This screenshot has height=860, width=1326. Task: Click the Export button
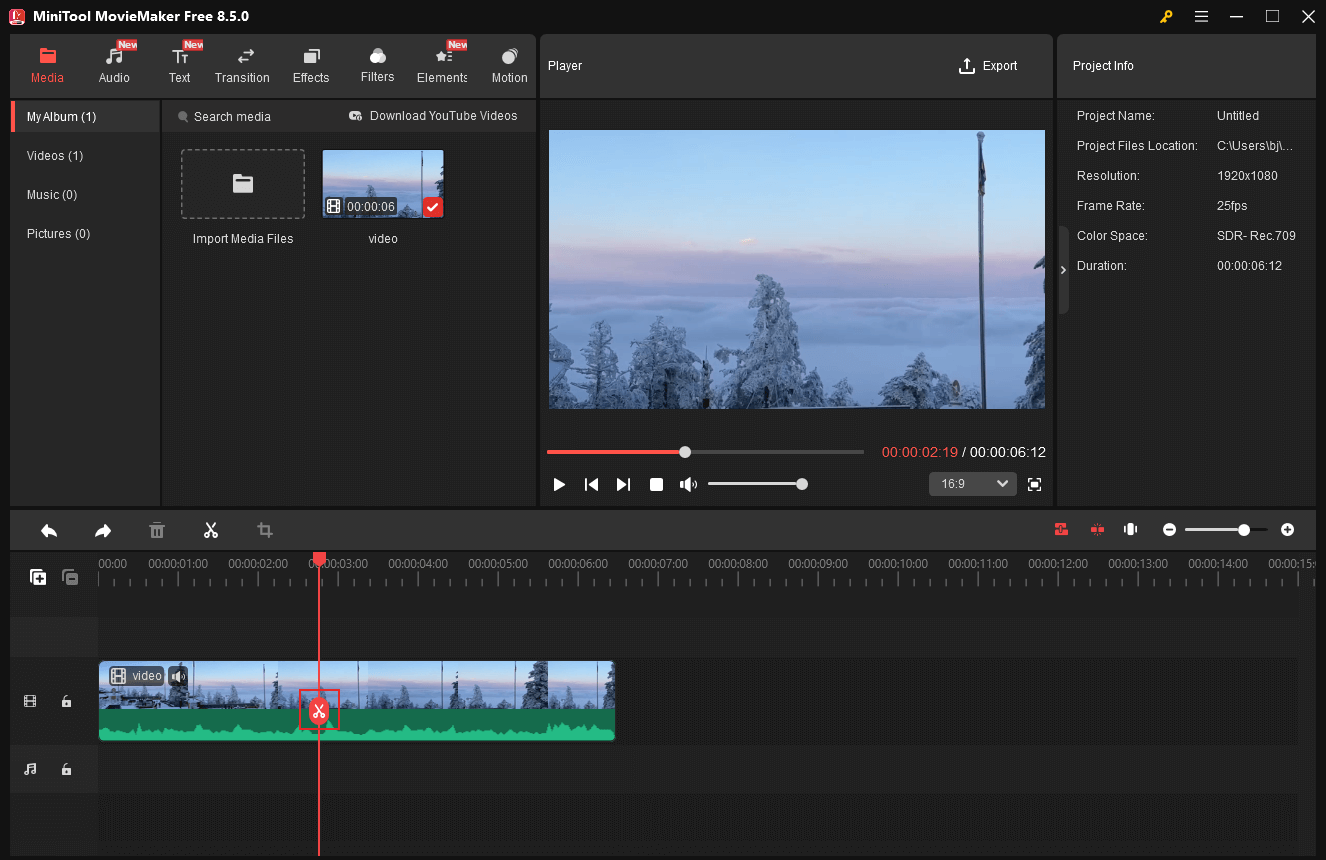988,65
